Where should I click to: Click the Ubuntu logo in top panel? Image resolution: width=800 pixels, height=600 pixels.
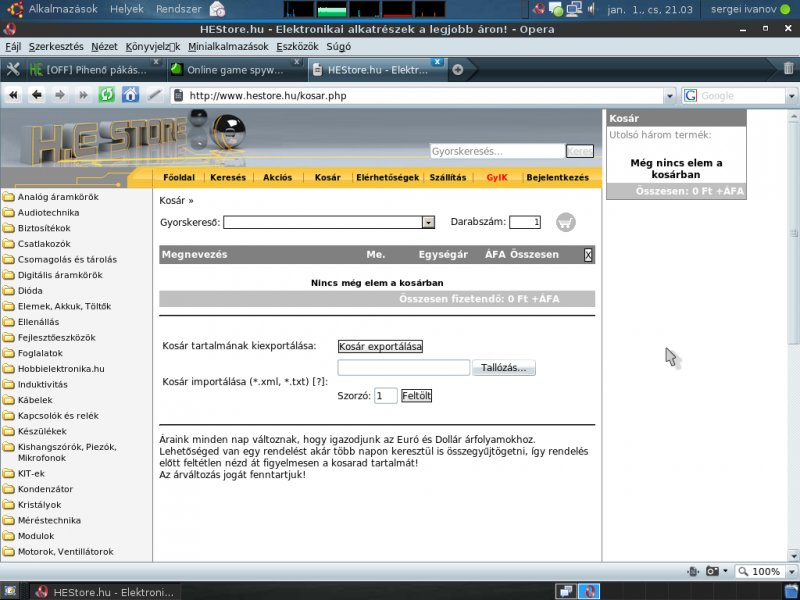click(x=15, y=9)
